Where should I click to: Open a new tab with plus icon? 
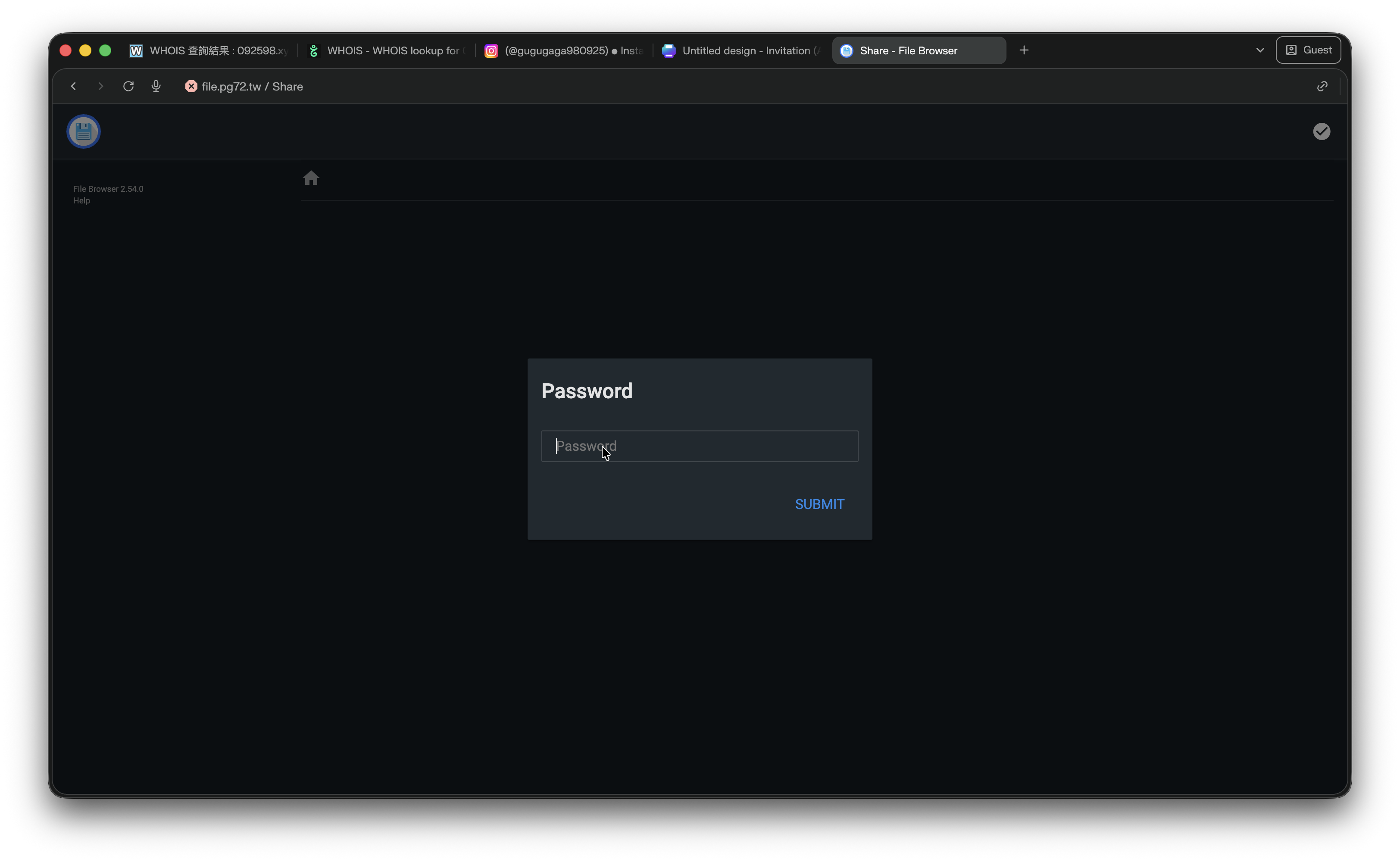point(1024,50)
